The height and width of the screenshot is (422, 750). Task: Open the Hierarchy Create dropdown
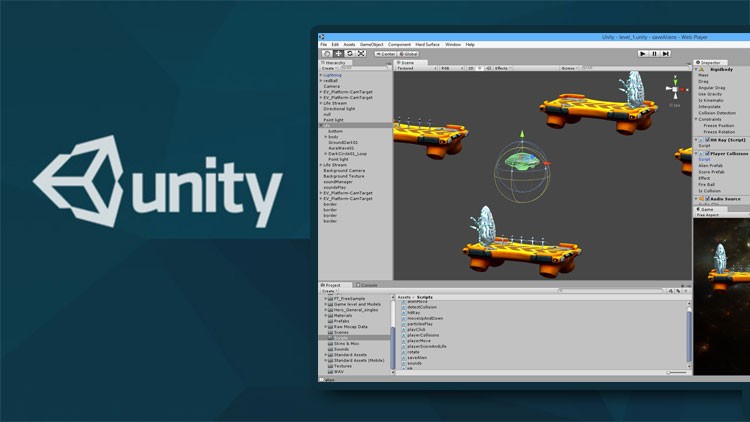(x=329, y=68)
